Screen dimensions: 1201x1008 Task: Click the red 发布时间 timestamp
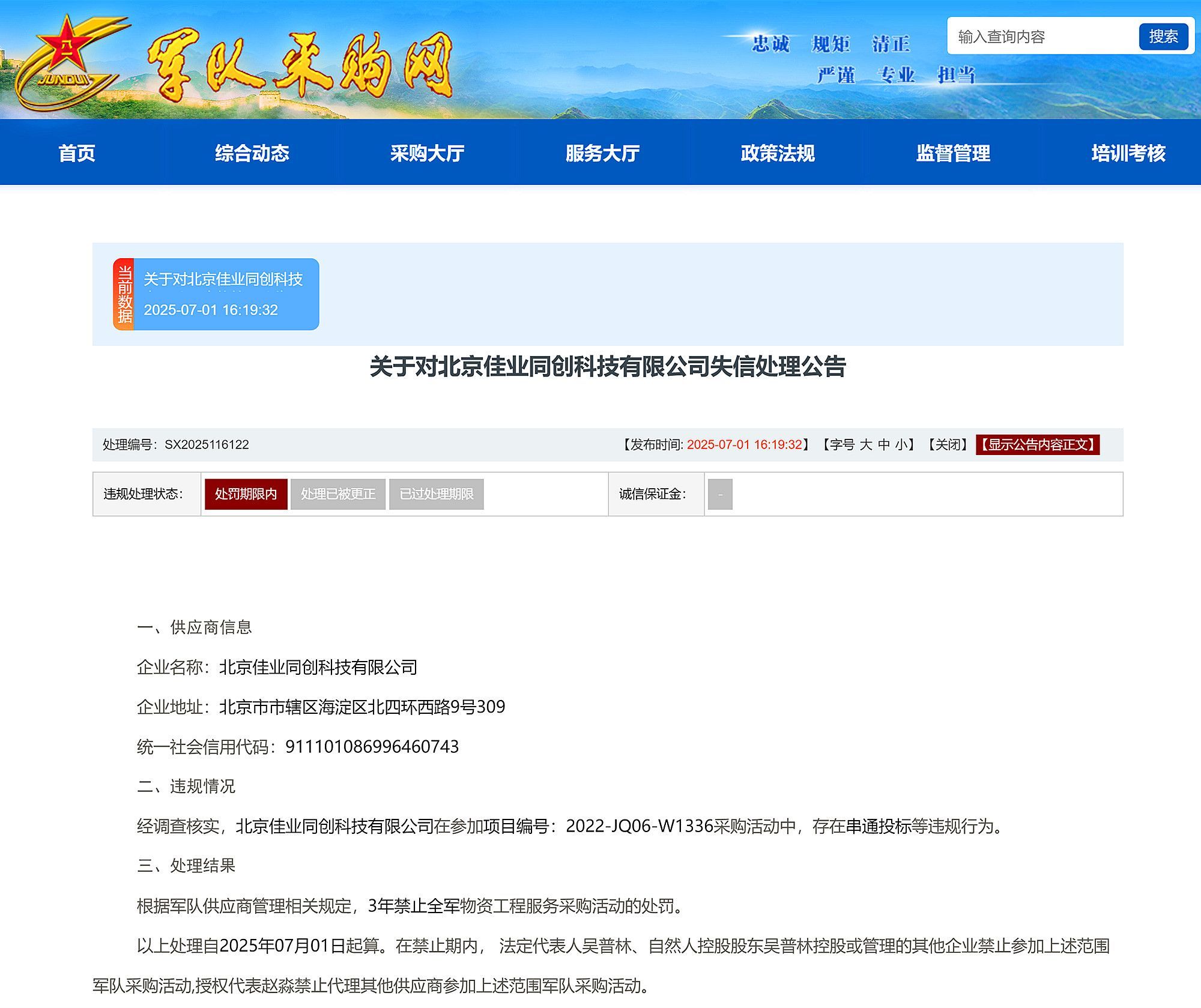click(x=744, y=444)
